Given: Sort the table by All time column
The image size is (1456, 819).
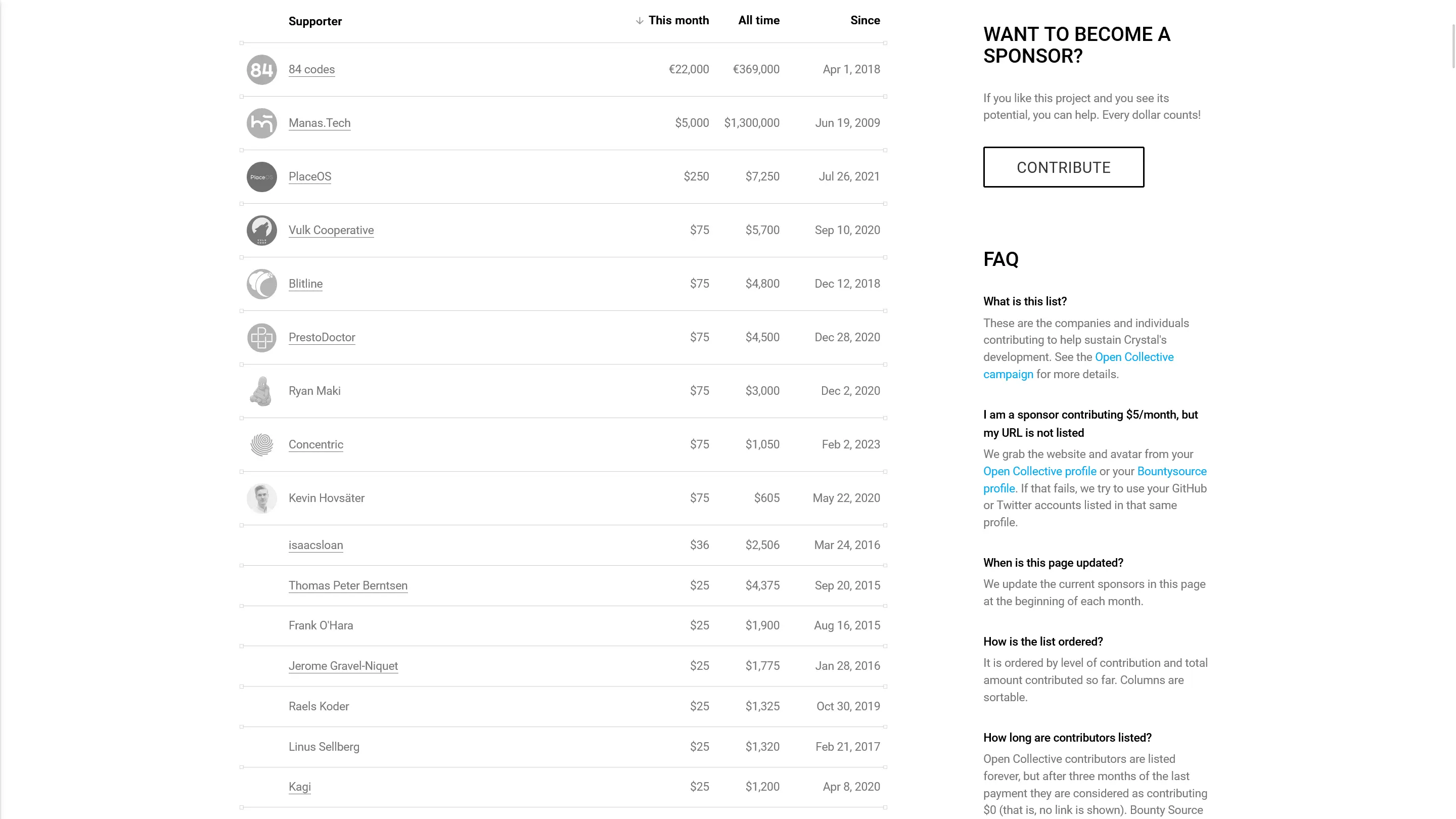Looking at the screenshot, I should click(758, 20).
